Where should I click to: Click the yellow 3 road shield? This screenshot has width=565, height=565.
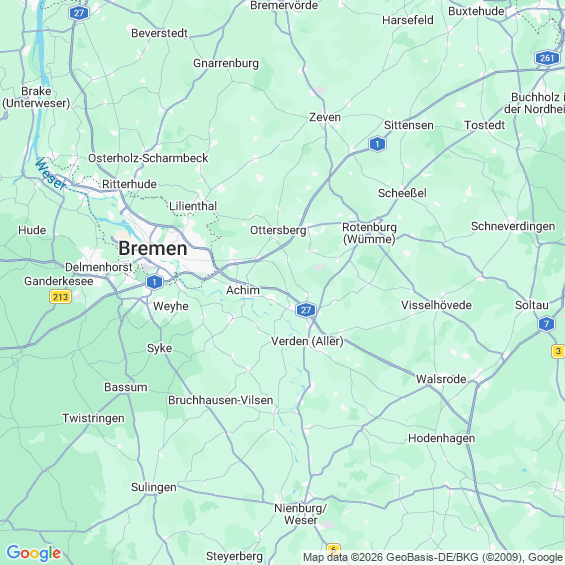[558, 351]
